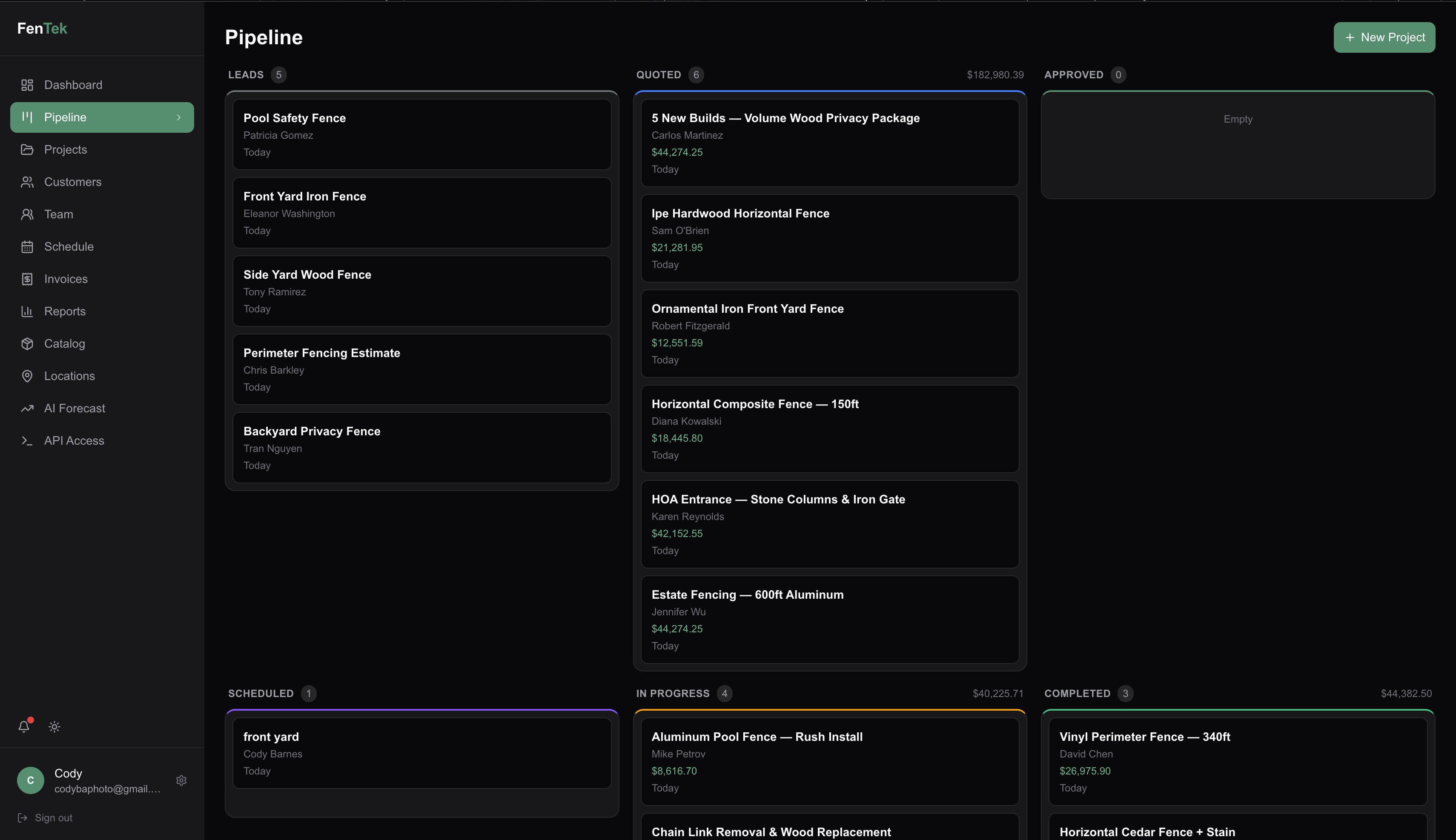Screen dimensions: 1456x840
Task: Click the Dashboard grid icon
Action: [27, 85]
